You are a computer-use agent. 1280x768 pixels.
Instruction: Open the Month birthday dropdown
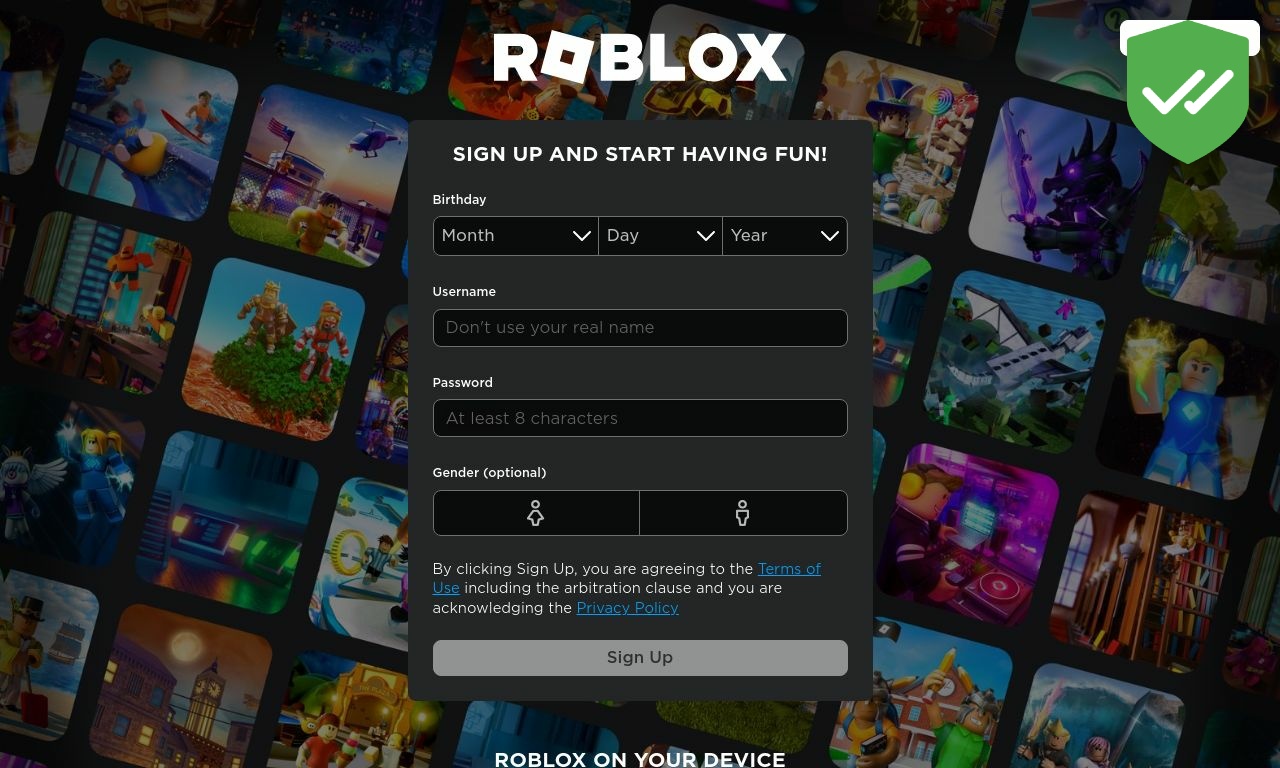pyautogui.click(x=515, y=236)
